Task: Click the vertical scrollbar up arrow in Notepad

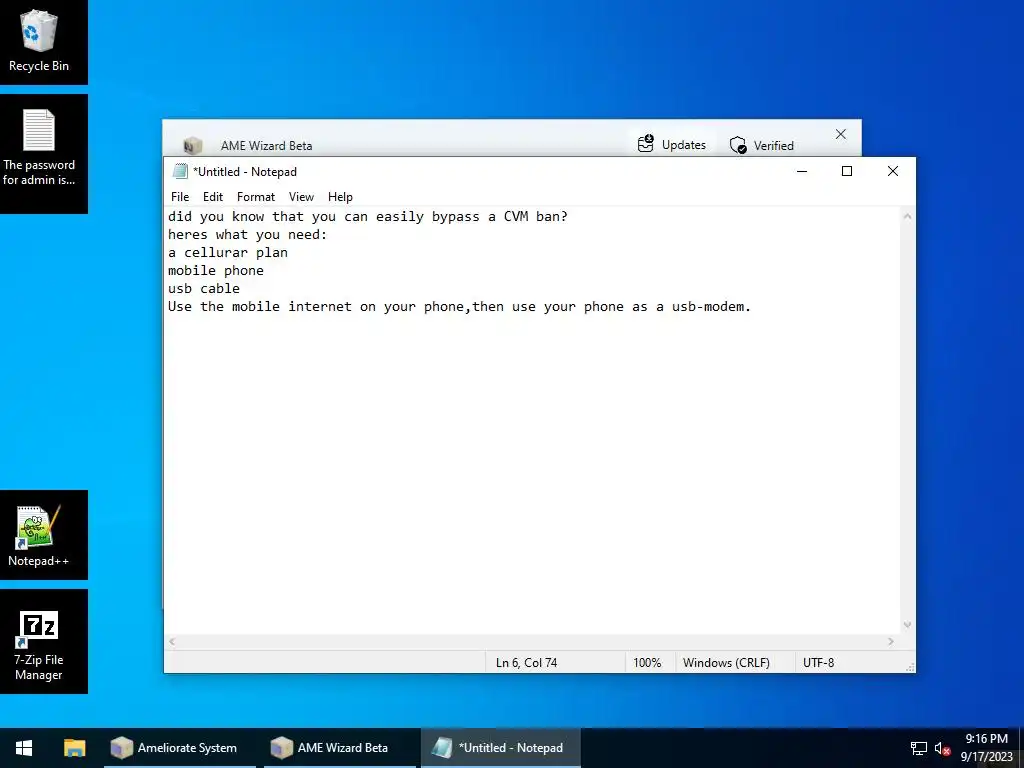Action: pos(907,216)
